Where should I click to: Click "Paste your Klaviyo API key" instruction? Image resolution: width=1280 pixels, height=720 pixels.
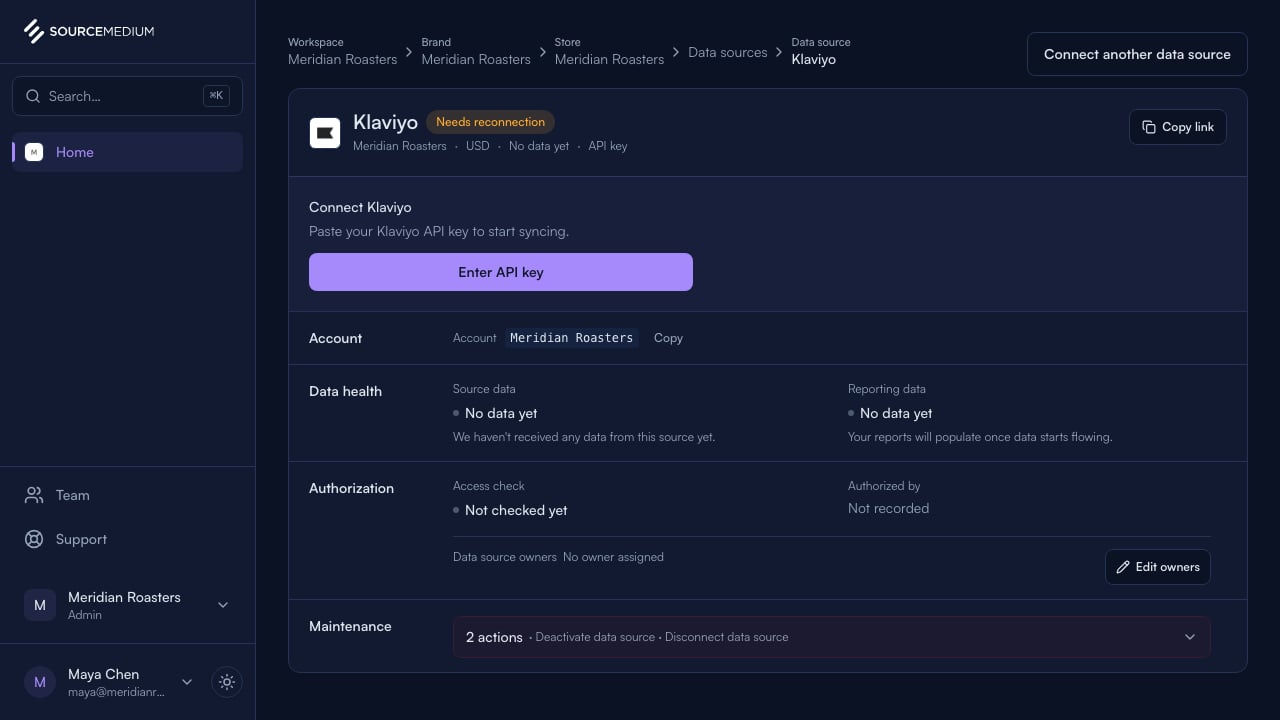[439, 231]
